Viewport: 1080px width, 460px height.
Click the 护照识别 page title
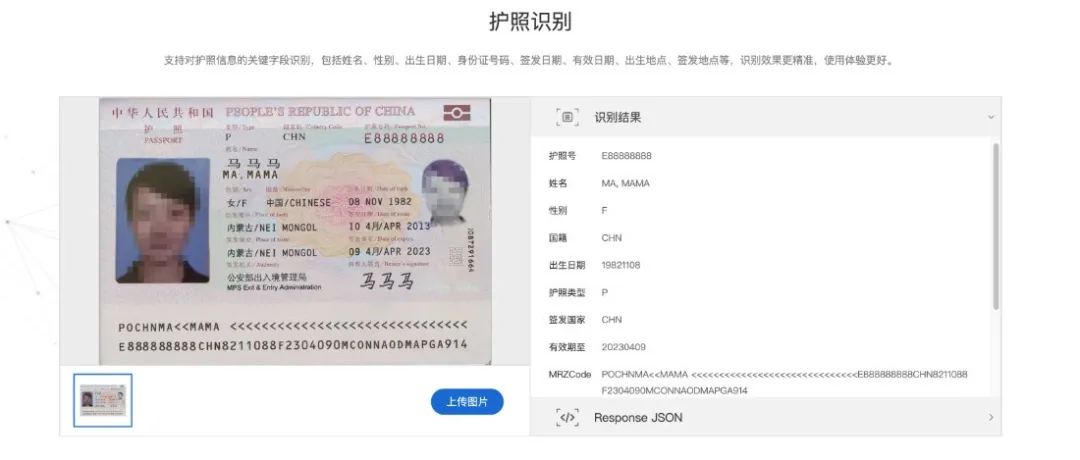click(x=530, y=21)
